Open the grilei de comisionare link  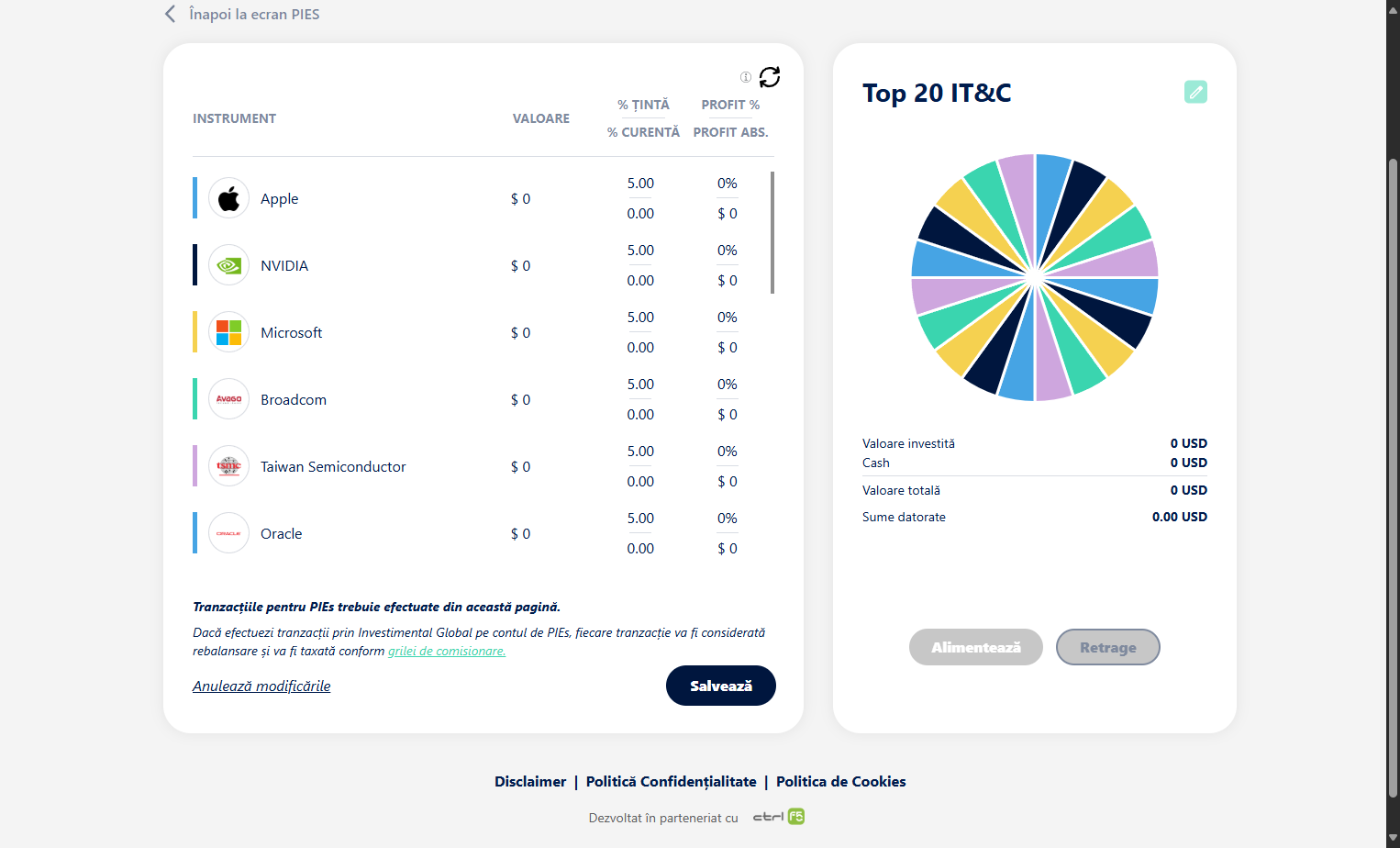point(447,651)
